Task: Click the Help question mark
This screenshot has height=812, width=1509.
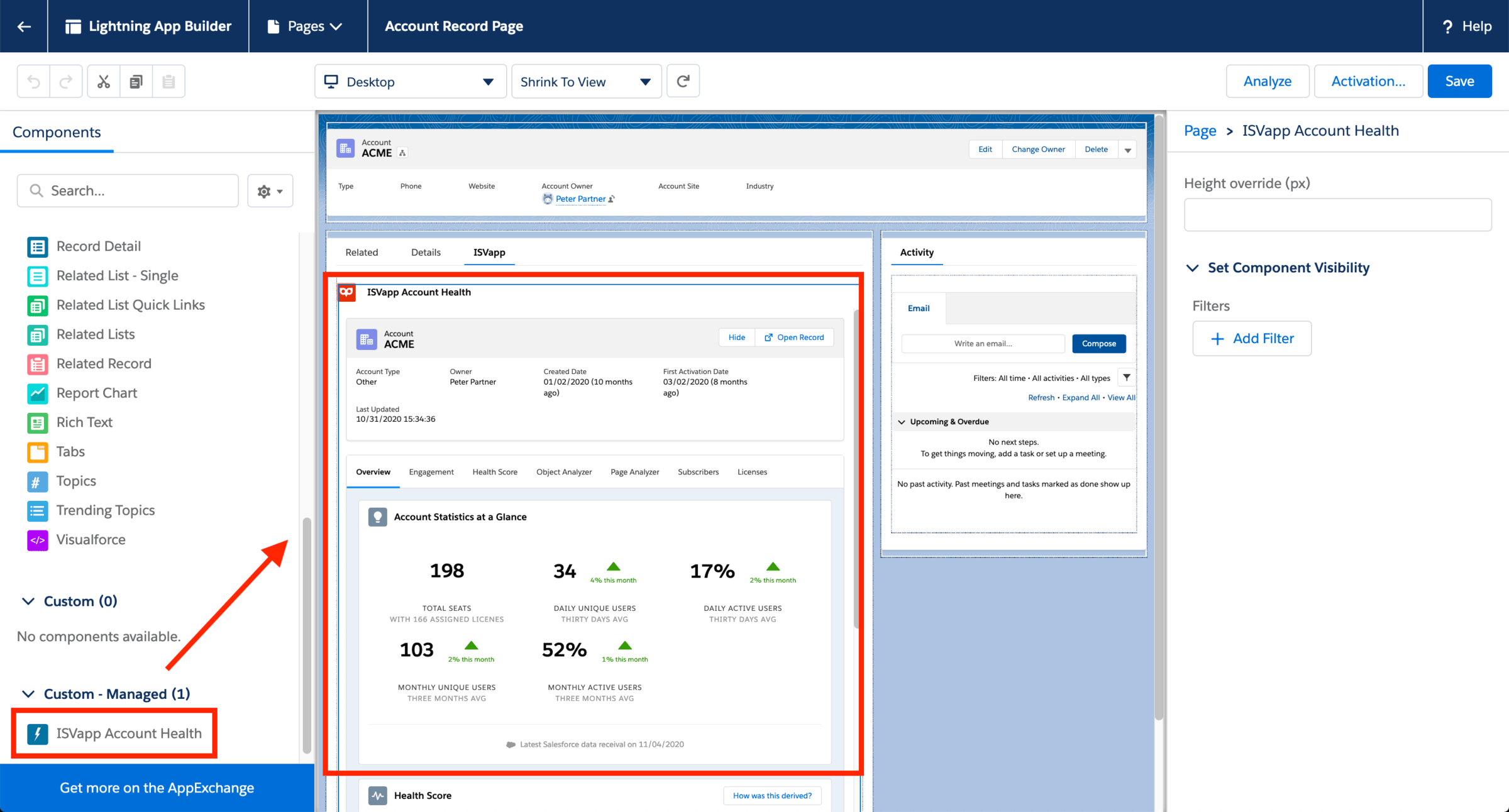Action: click(x=1448, y=26)
